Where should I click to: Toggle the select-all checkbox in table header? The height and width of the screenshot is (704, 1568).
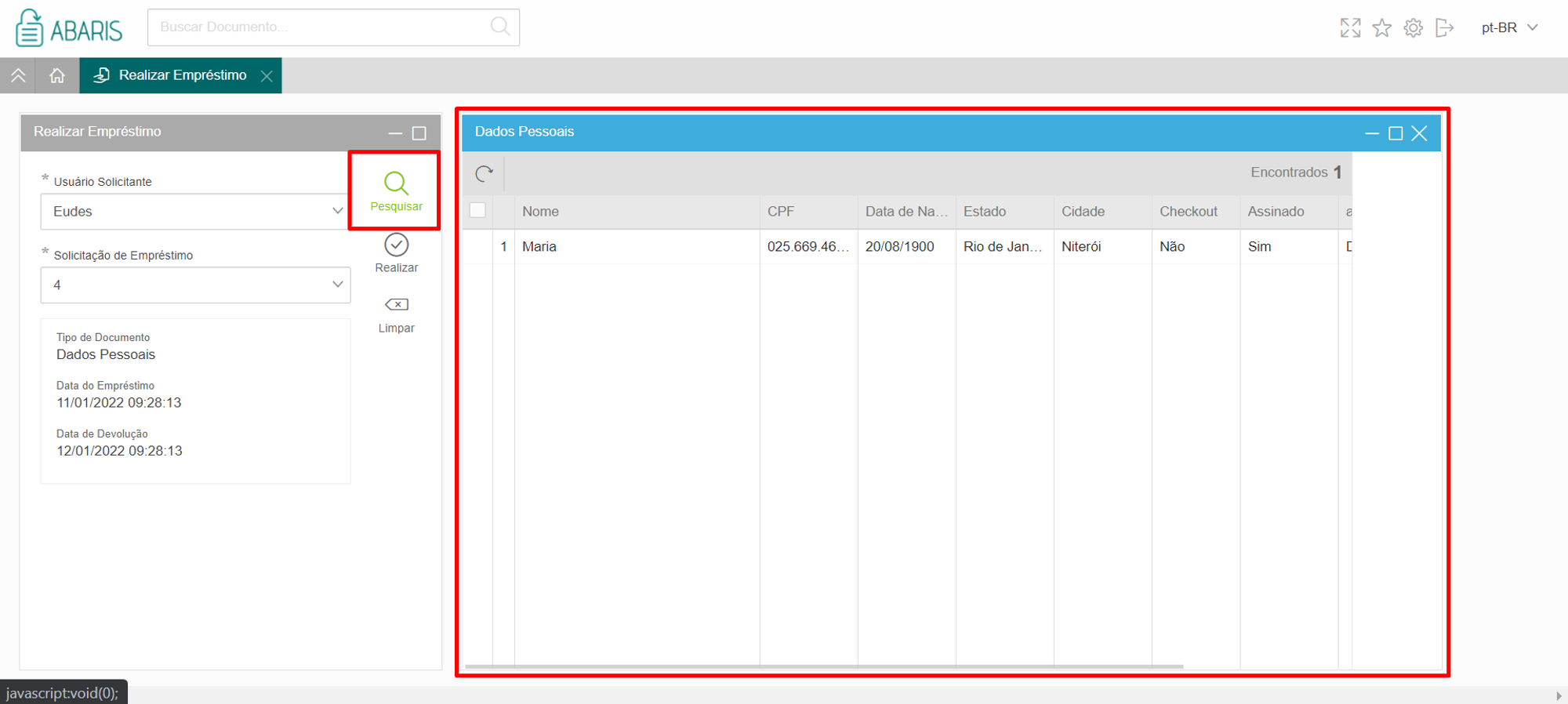477,210
